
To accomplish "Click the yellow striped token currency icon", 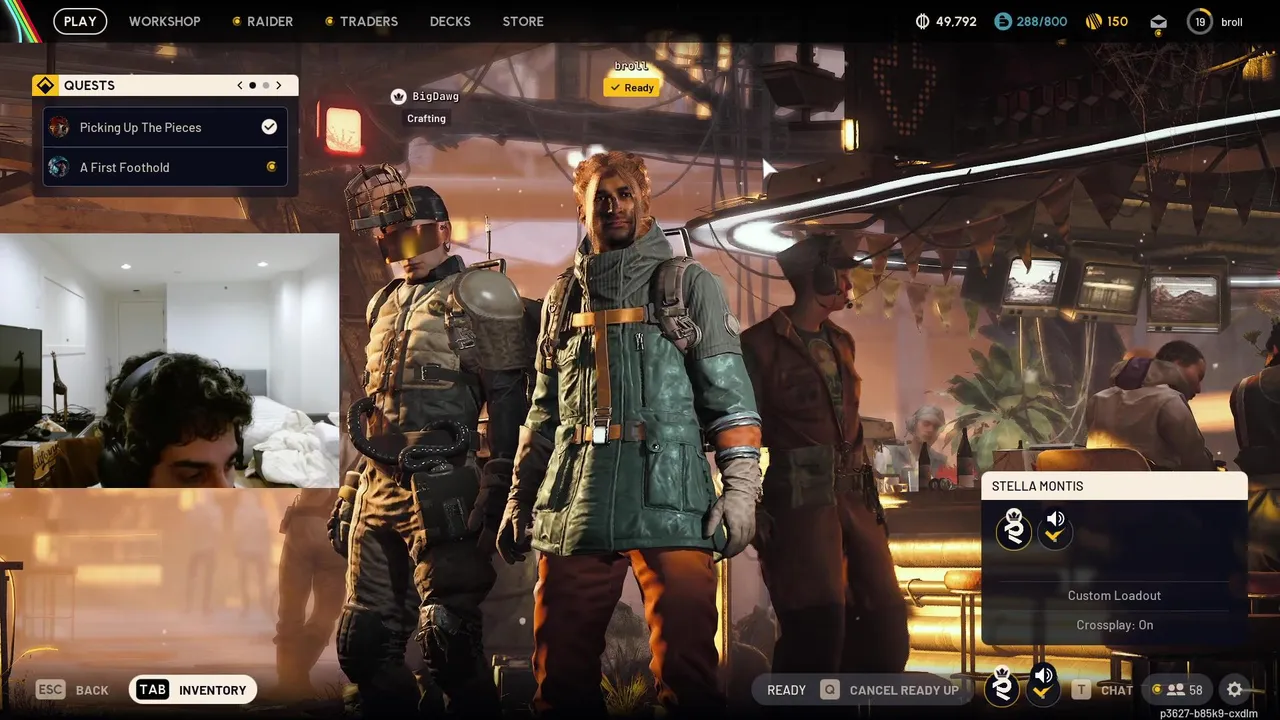I will [1093, 21].
